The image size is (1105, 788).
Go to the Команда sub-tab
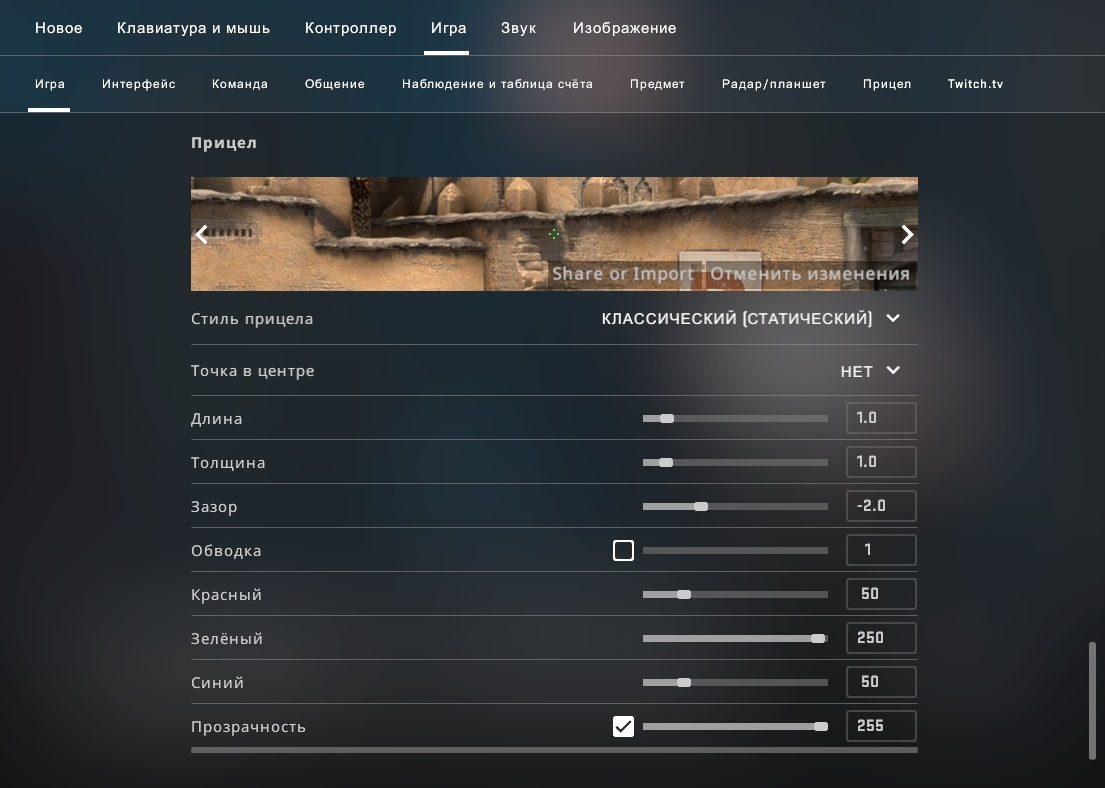tap(240, 84)
